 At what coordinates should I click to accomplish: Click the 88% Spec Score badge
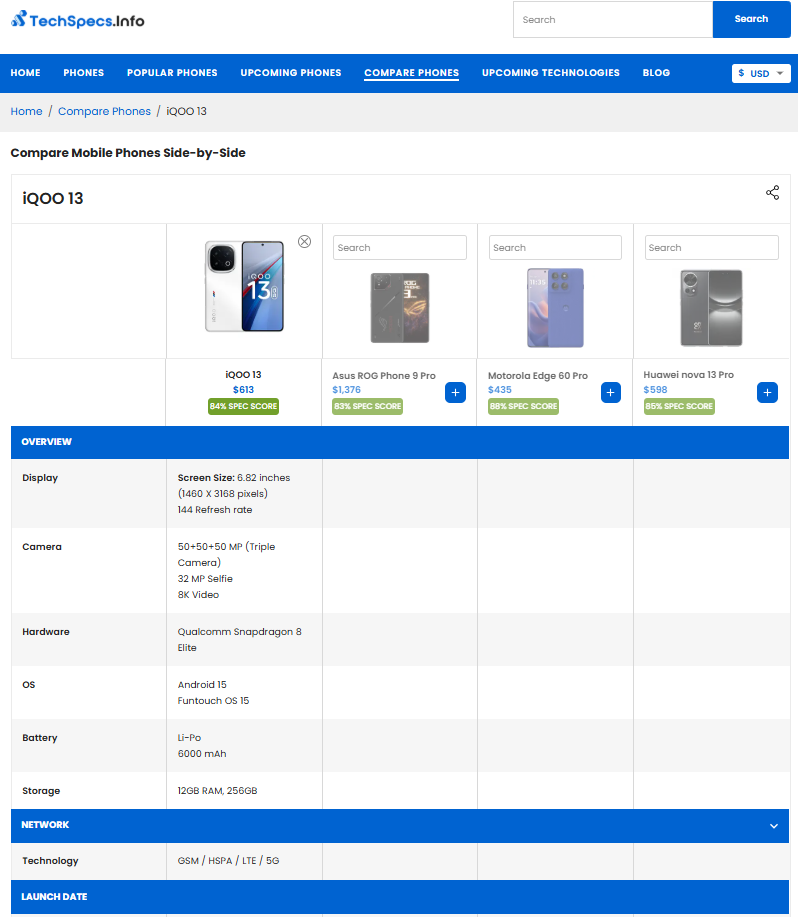click(523, 406)
